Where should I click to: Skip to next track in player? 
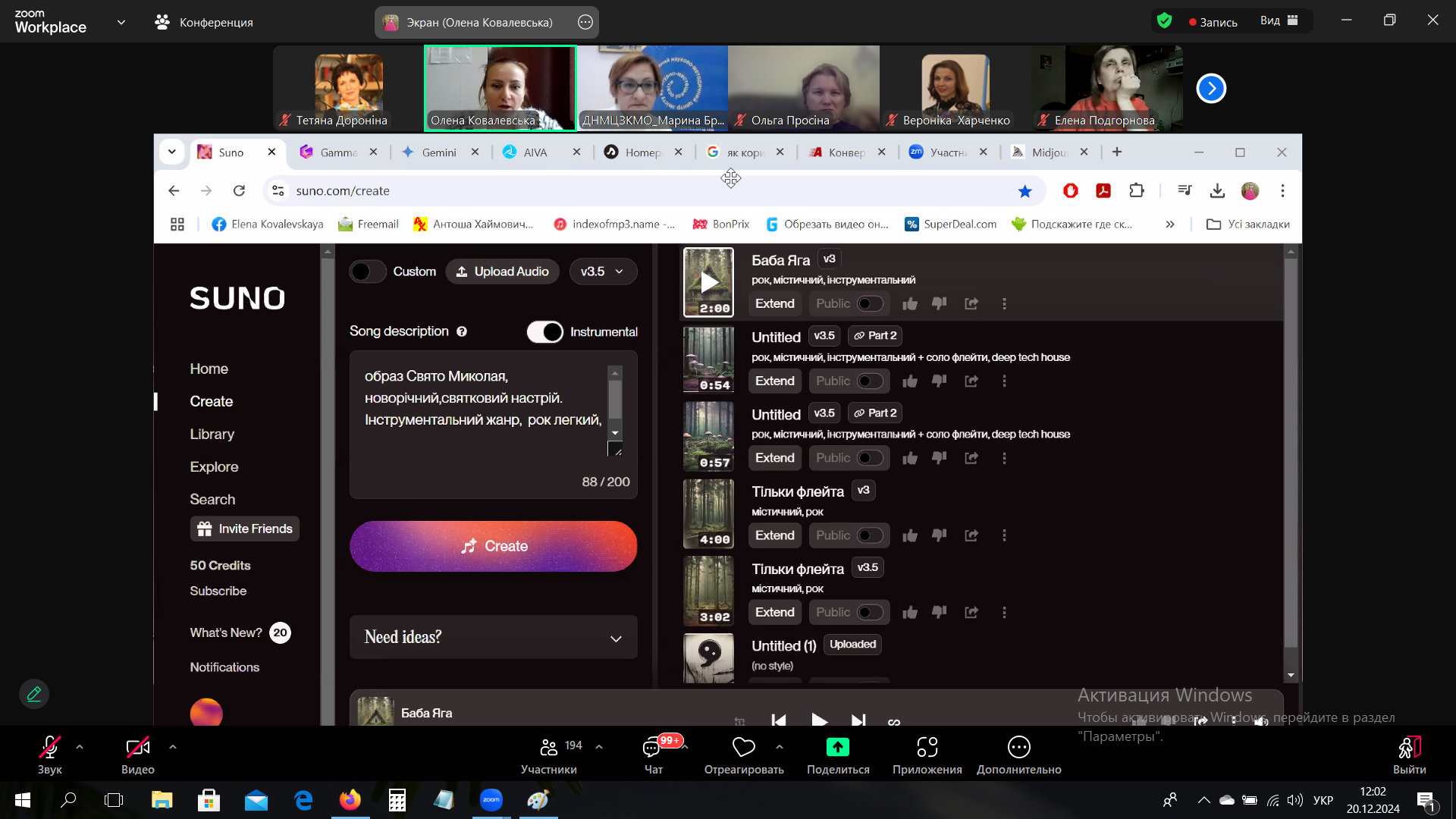point(858,720)
